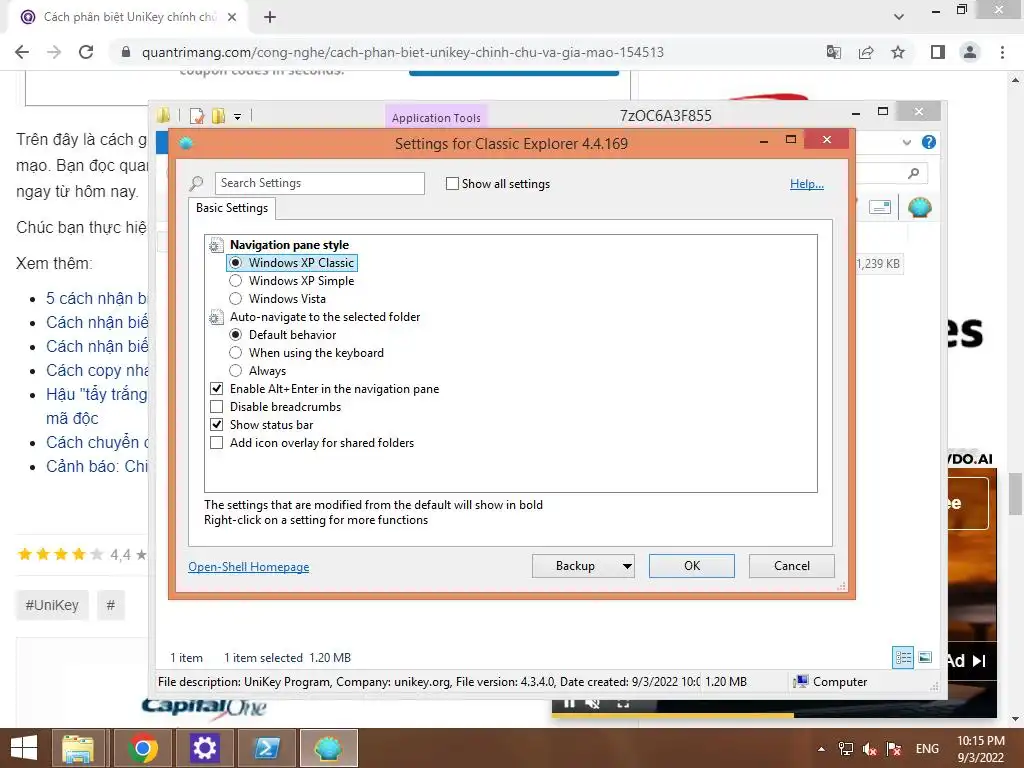
Task: Open the Open-Shell Homepage link
Action: tap(249, 567)
